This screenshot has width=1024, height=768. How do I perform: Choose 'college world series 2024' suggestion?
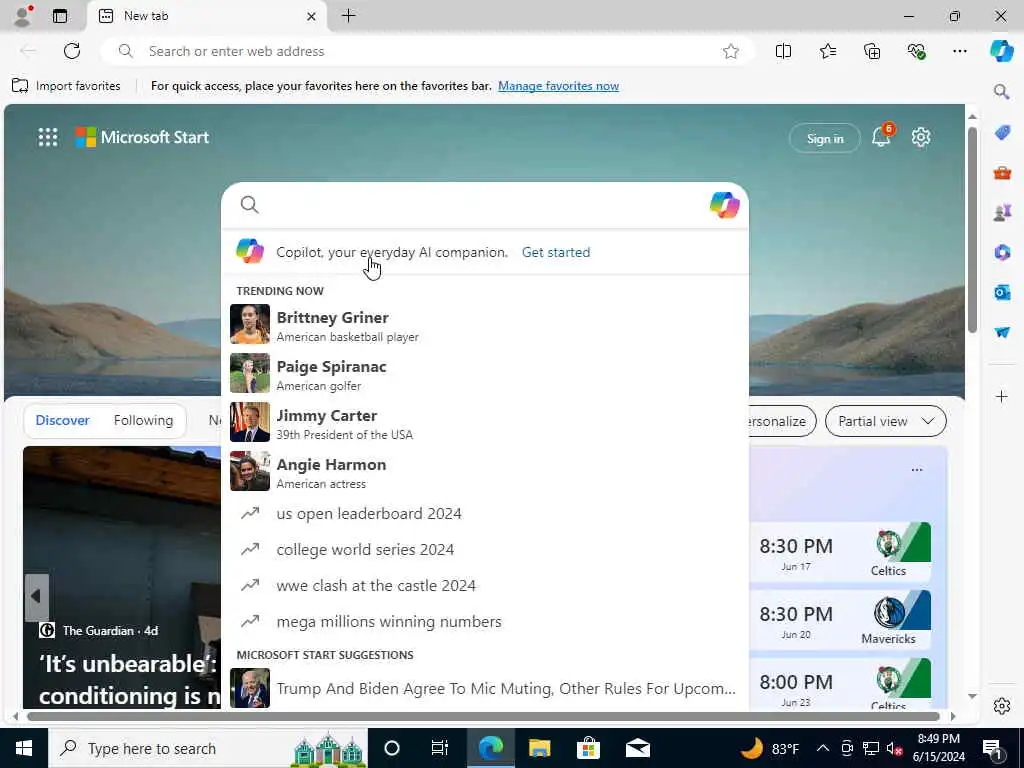tap(485, 549)
